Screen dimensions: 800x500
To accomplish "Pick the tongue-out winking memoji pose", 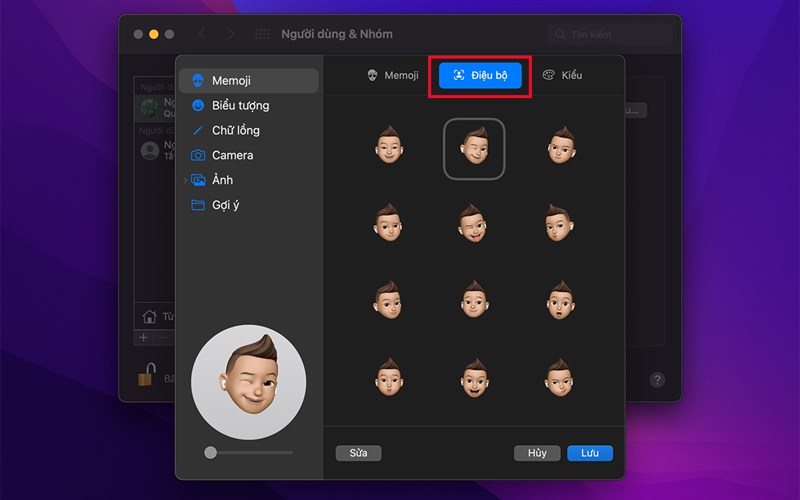I will coord(472,223).
